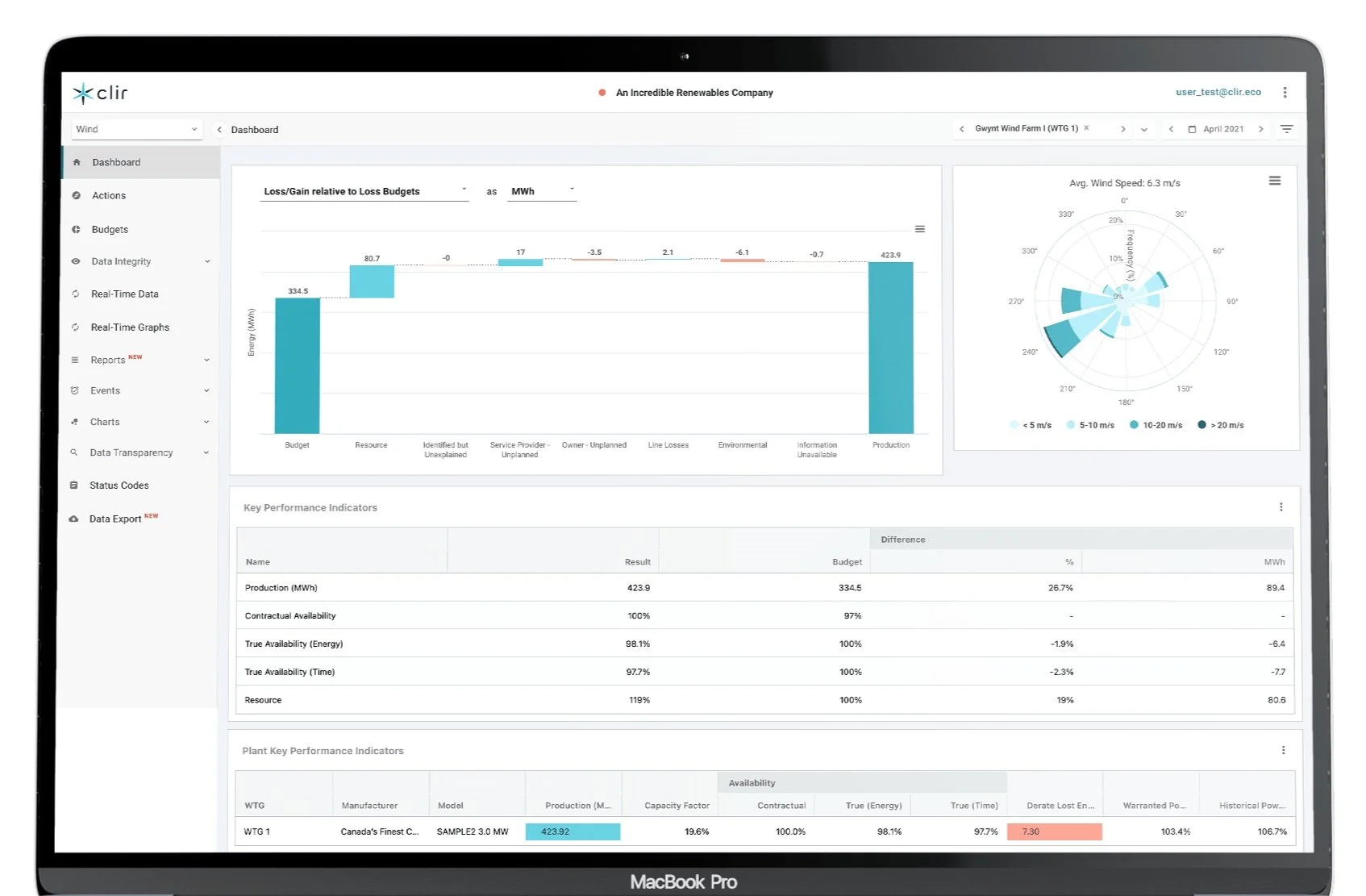Click the Budget bar in the waterfall chart

[x=298, y=366]
